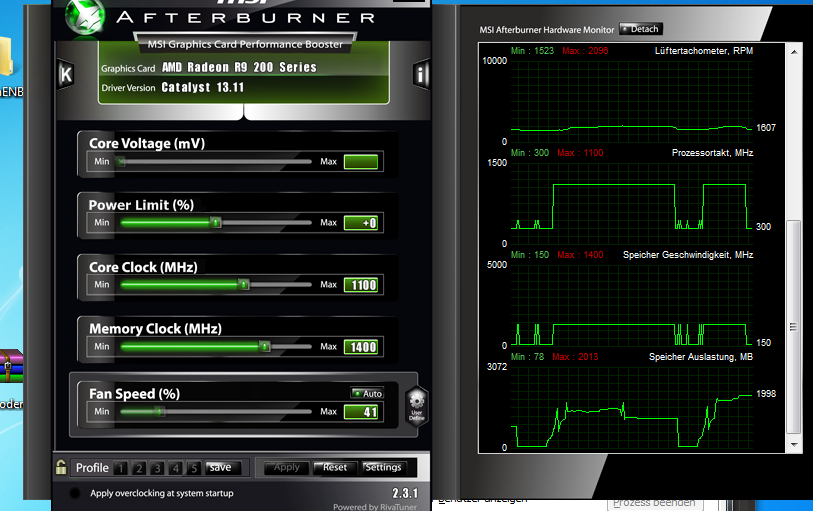Click the Memory Clock 1400 value field

(361, 347)
